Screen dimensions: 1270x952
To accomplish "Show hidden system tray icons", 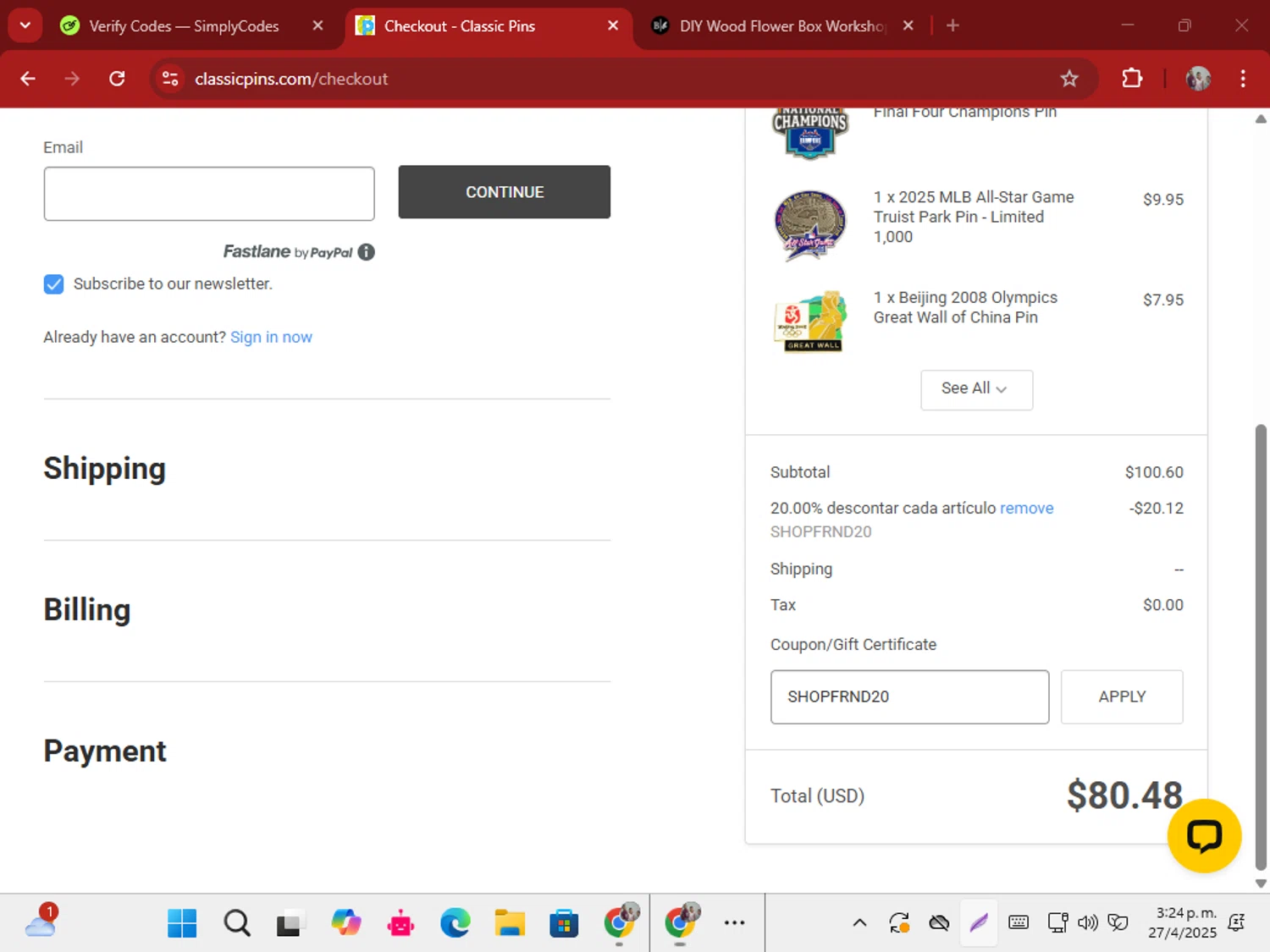I will point(859,923).
